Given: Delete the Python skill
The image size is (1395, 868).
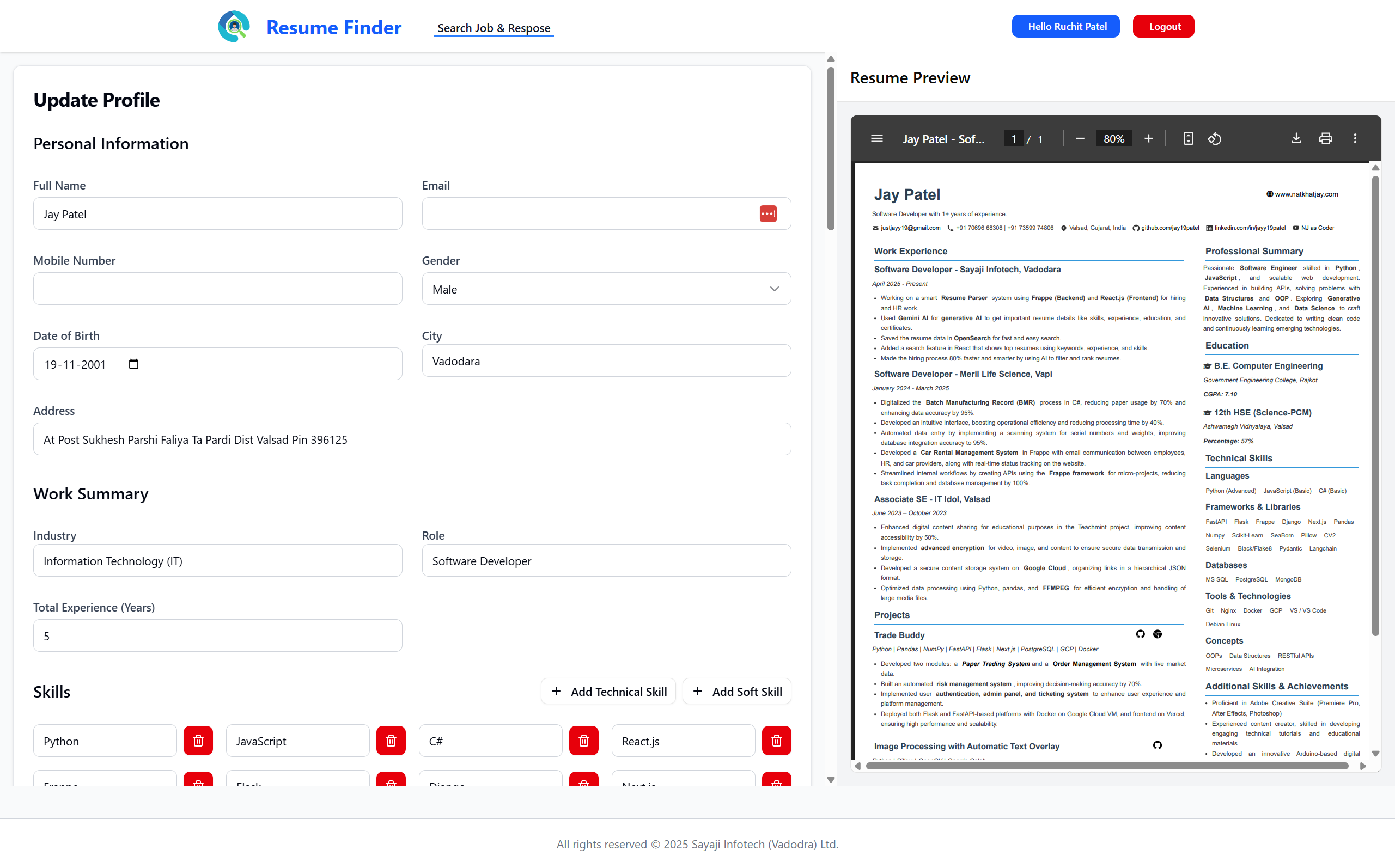Looking at the screenshot, I should pos(198,741).
